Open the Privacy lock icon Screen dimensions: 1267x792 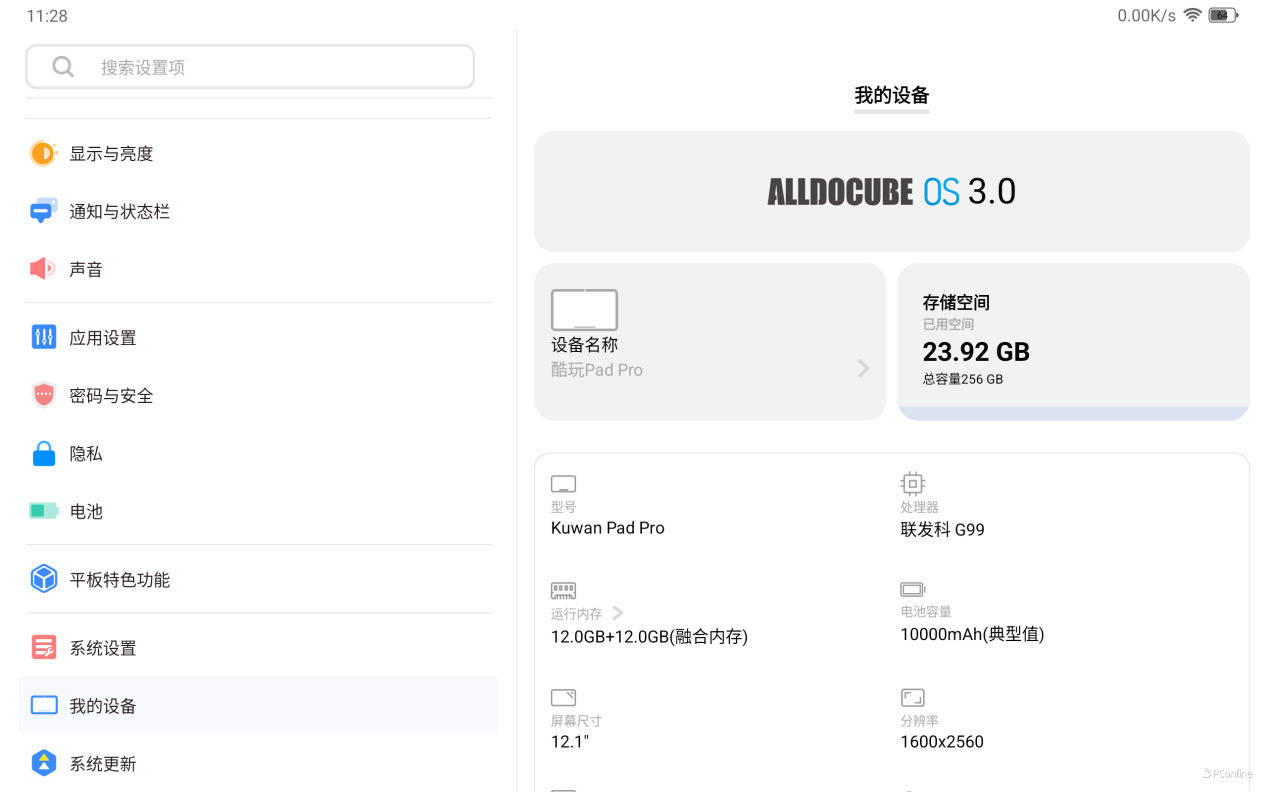(x=43, y=453)
